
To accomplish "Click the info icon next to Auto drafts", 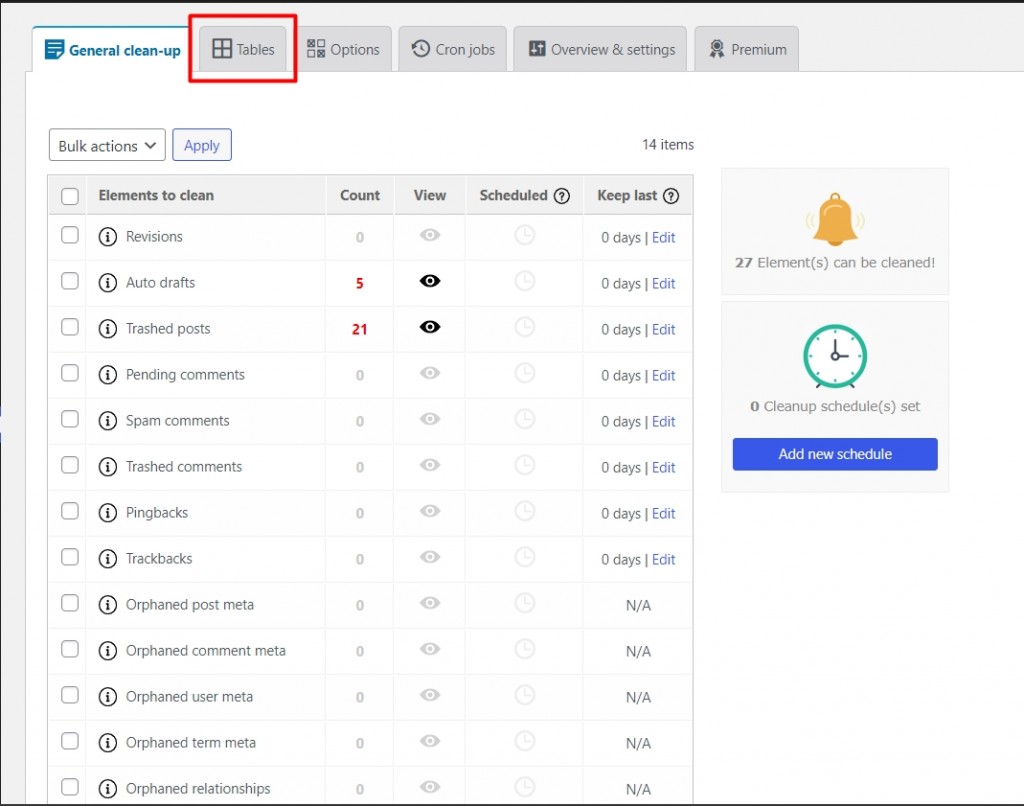I will [108, 283].
